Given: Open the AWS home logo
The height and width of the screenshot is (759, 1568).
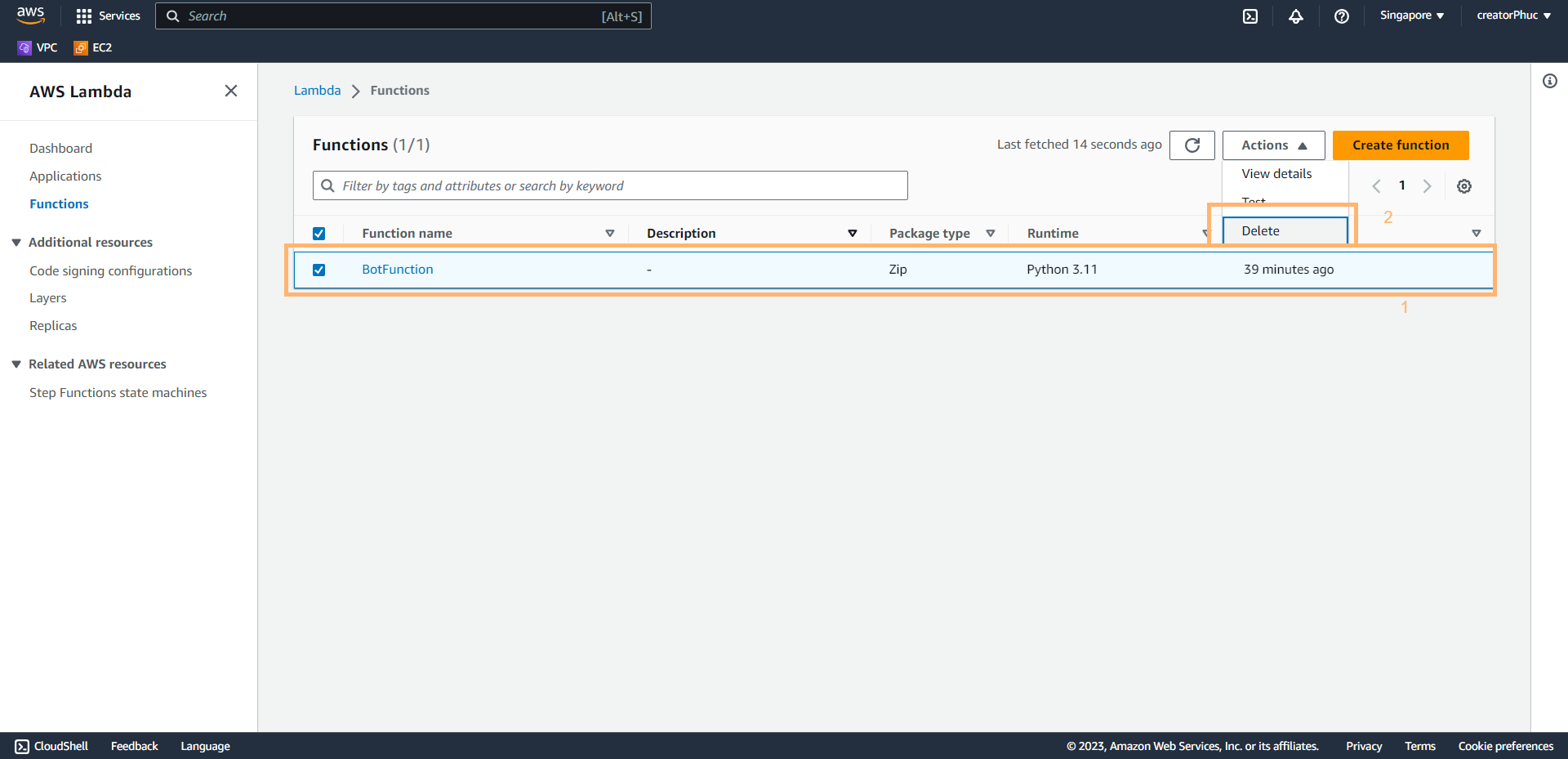Looking at the screenshot, I should click(x=30, y=16).
